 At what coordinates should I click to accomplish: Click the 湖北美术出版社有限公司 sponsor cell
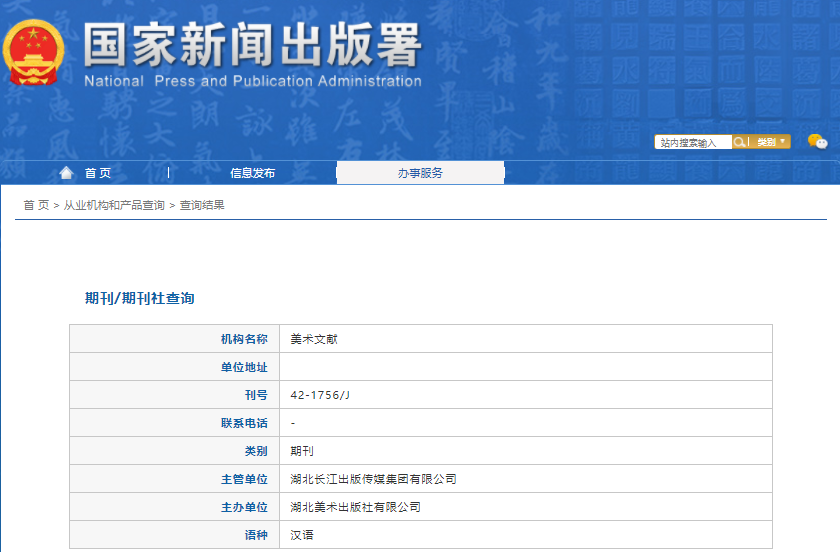tap(355, 507)
